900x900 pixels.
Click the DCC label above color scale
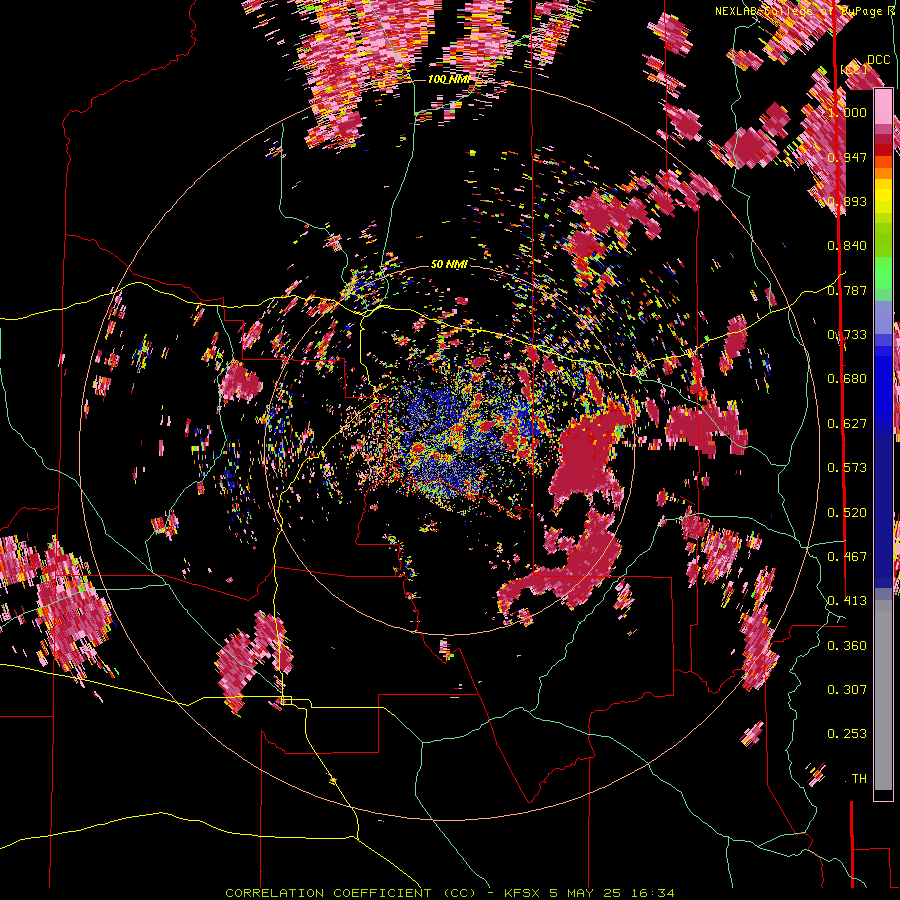click(x=879, y=60)
